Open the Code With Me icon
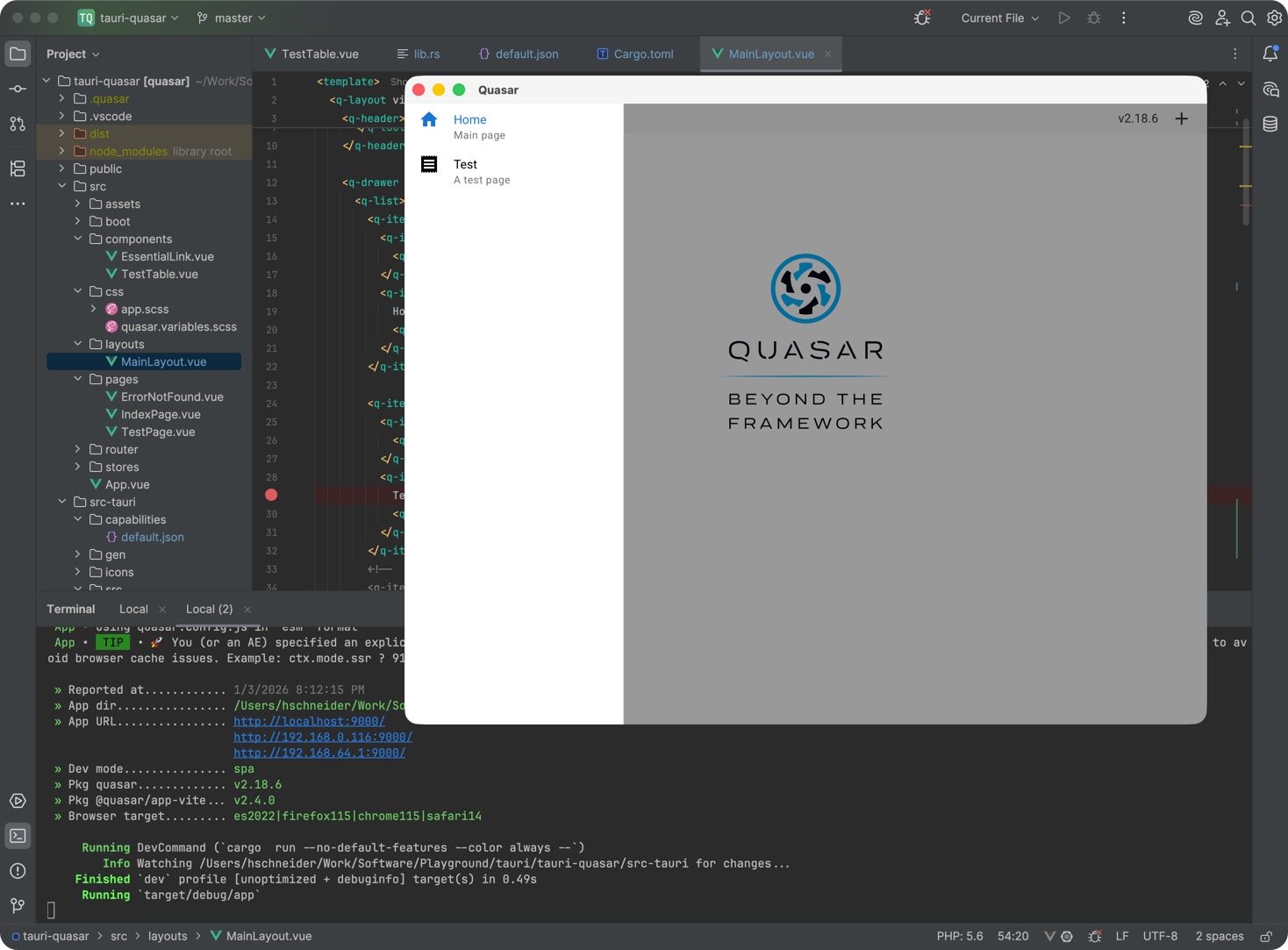The width and height of the screenshot is (1288, 950). [1222, 18]
